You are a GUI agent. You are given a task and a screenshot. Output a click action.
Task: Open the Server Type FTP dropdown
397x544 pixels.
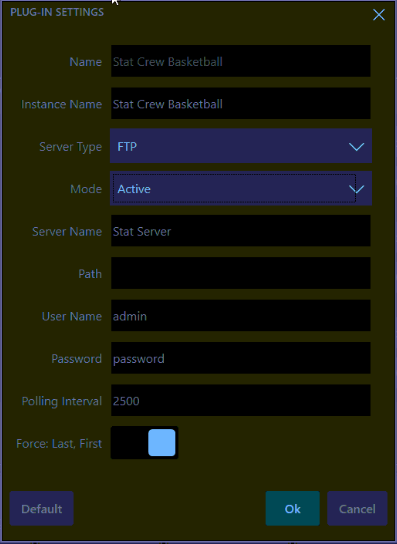coord(241,146)
